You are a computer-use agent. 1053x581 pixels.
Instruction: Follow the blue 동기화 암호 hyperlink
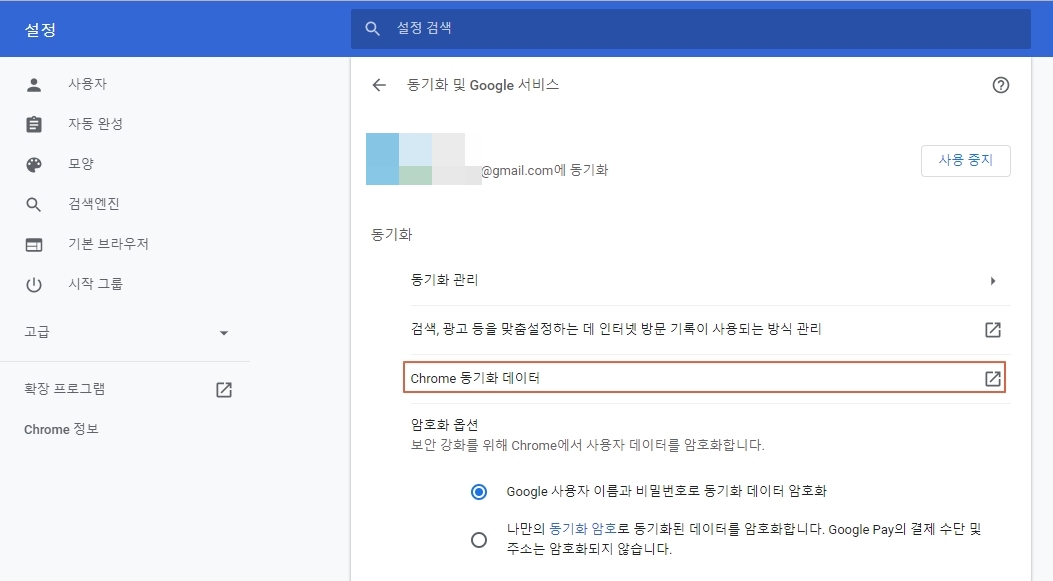click(583, 529)
